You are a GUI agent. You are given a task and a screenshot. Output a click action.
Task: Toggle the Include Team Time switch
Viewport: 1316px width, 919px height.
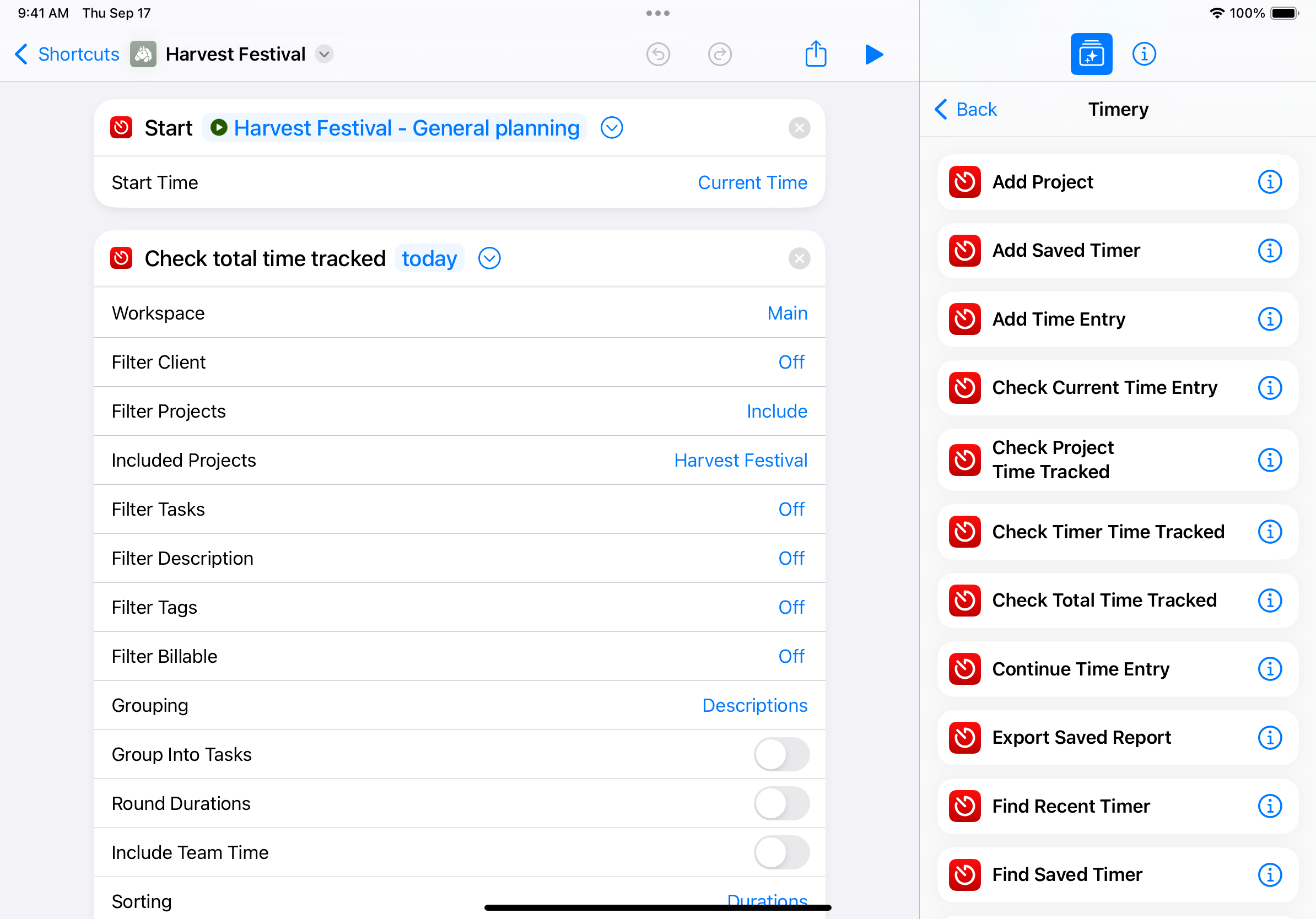(x=781, y=852)
